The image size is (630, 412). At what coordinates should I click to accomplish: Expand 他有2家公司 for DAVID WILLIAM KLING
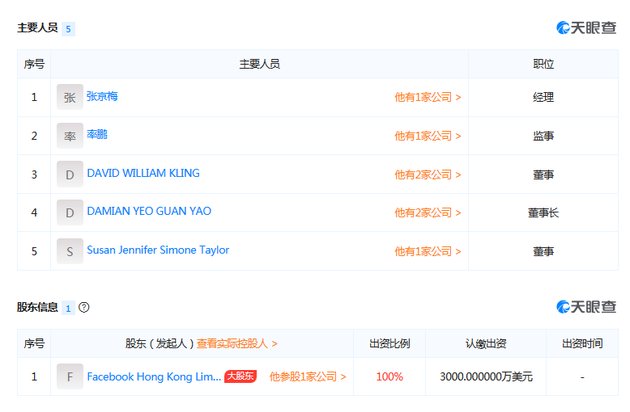428,175
